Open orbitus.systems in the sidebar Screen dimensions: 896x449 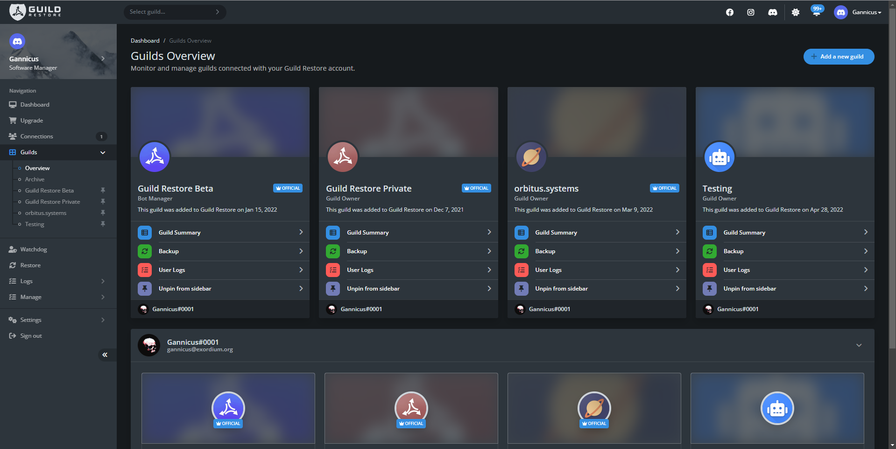tap(46, 213)
